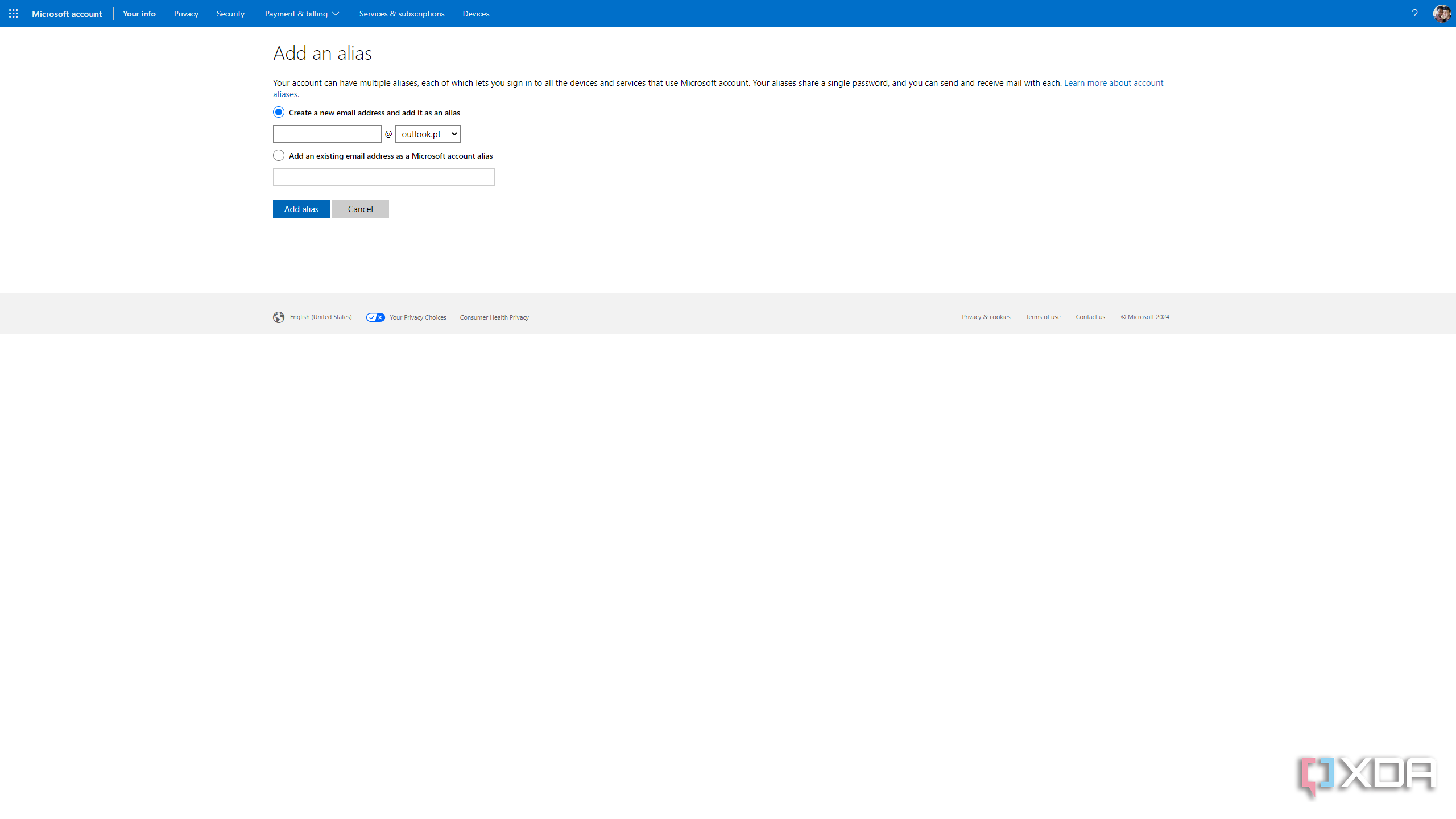This screenshot has width=1456, height=819.
Task: Click the Your Privacy Choices opt-out icon
Action: coord(375,317)
